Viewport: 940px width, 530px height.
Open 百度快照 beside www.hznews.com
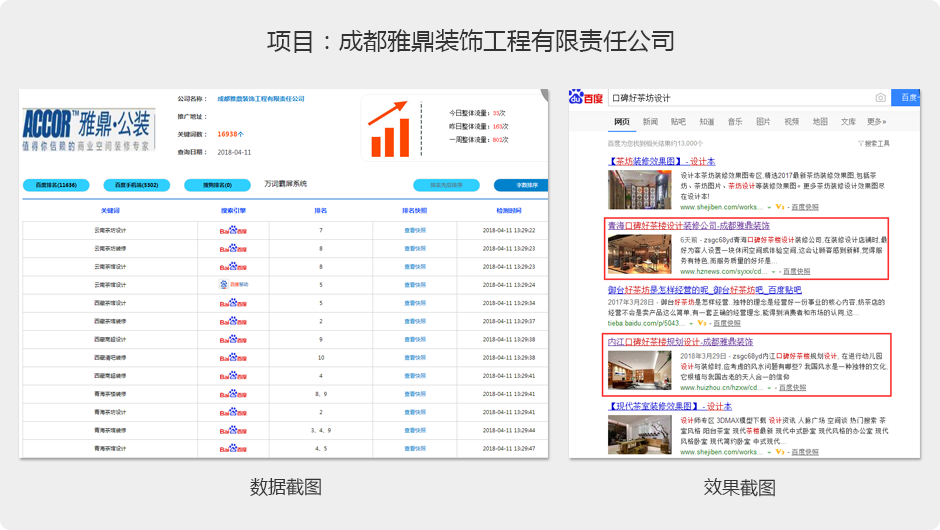tap(797, 272)
